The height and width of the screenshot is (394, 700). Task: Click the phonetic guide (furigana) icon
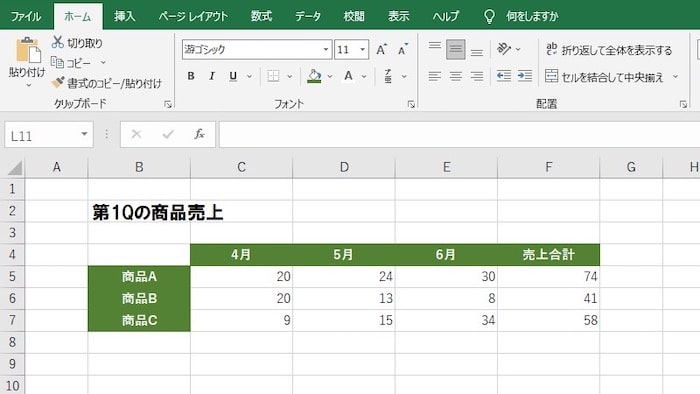pyautogui.click(x=388, y=76)
